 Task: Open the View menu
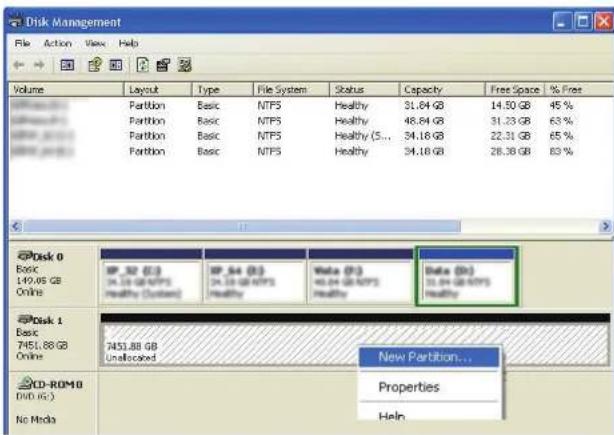tap(95, 43)
